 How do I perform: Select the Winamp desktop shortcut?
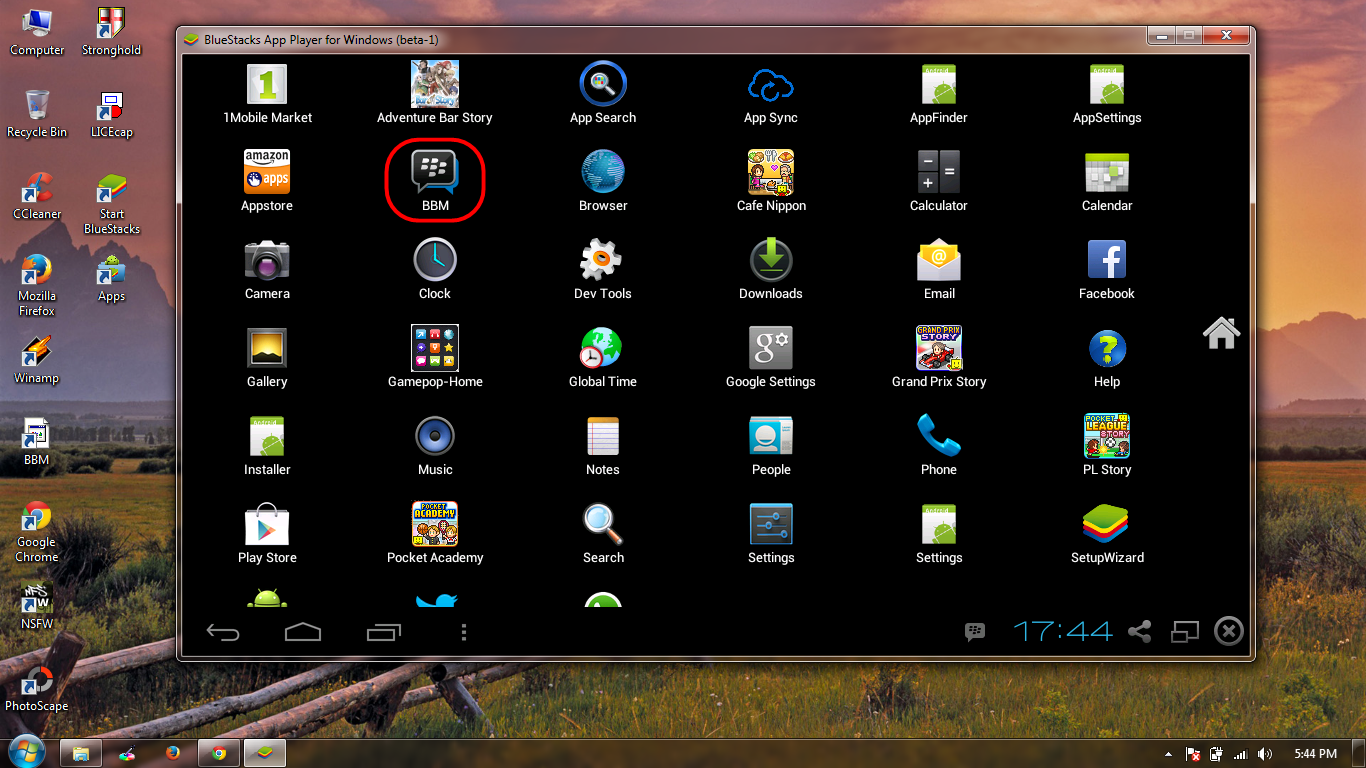pos(37,360)
